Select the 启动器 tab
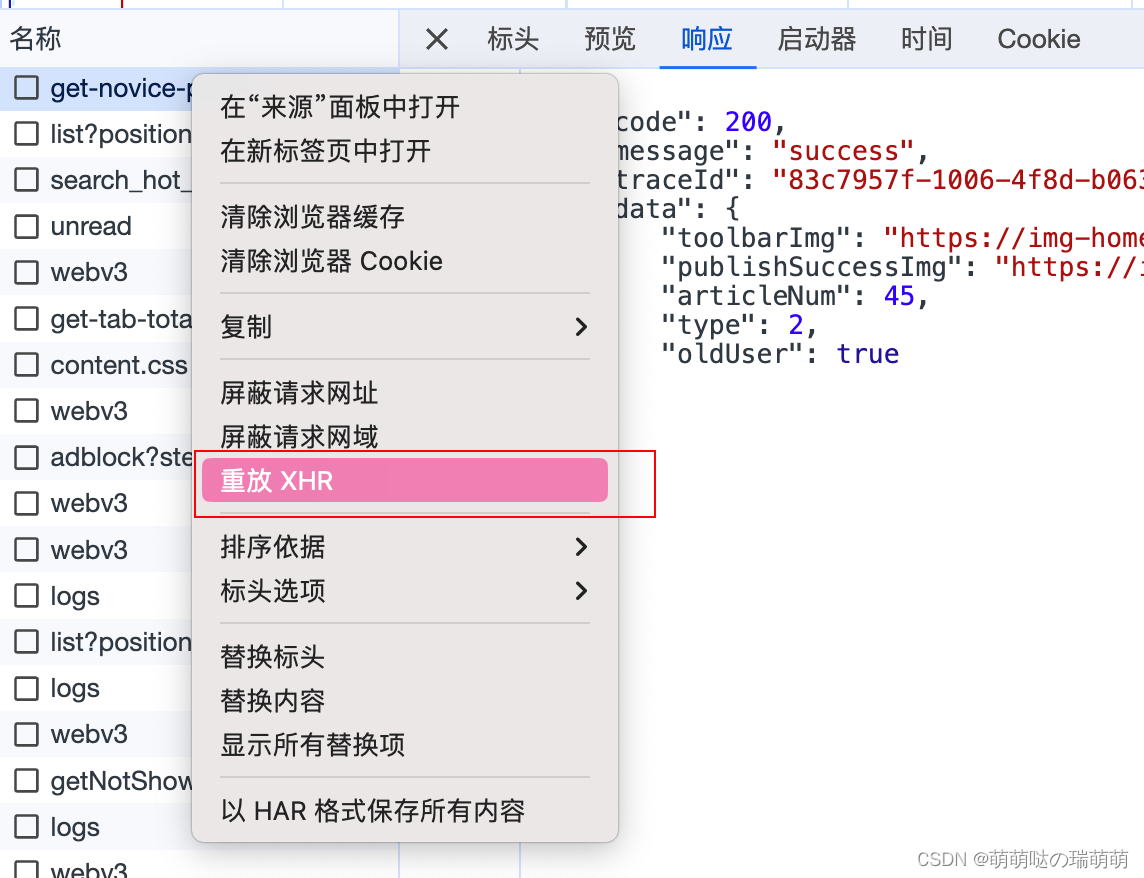 point(816,40)
